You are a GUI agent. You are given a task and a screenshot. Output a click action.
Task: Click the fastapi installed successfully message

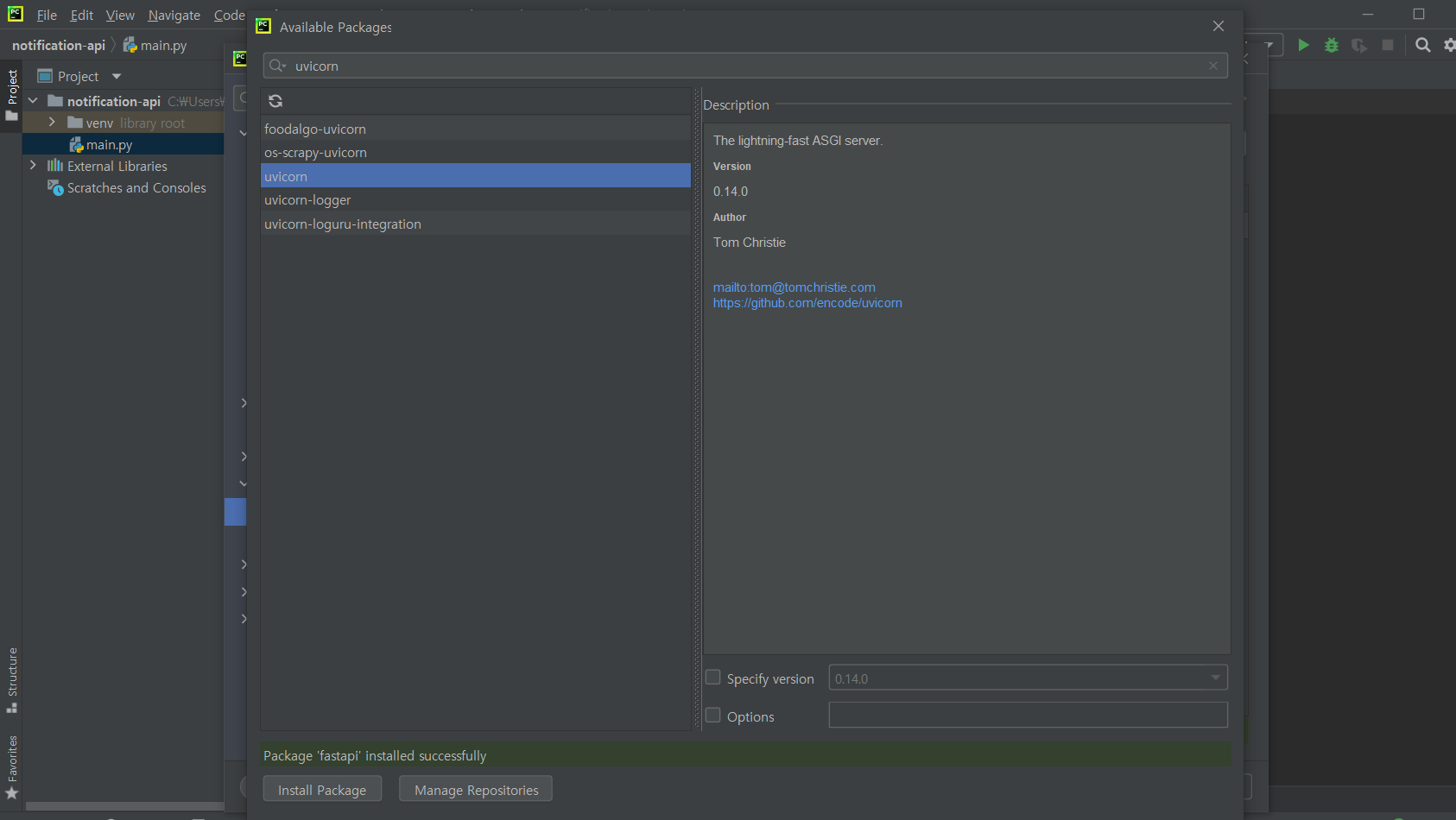375,755
